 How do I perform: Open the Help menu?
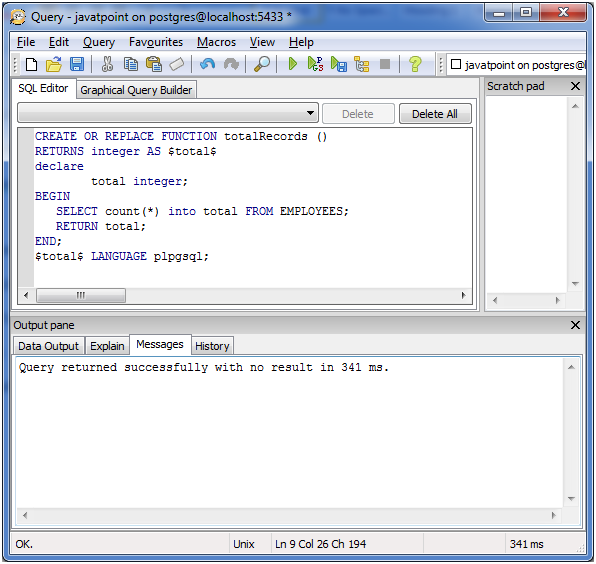pos(301,42)
